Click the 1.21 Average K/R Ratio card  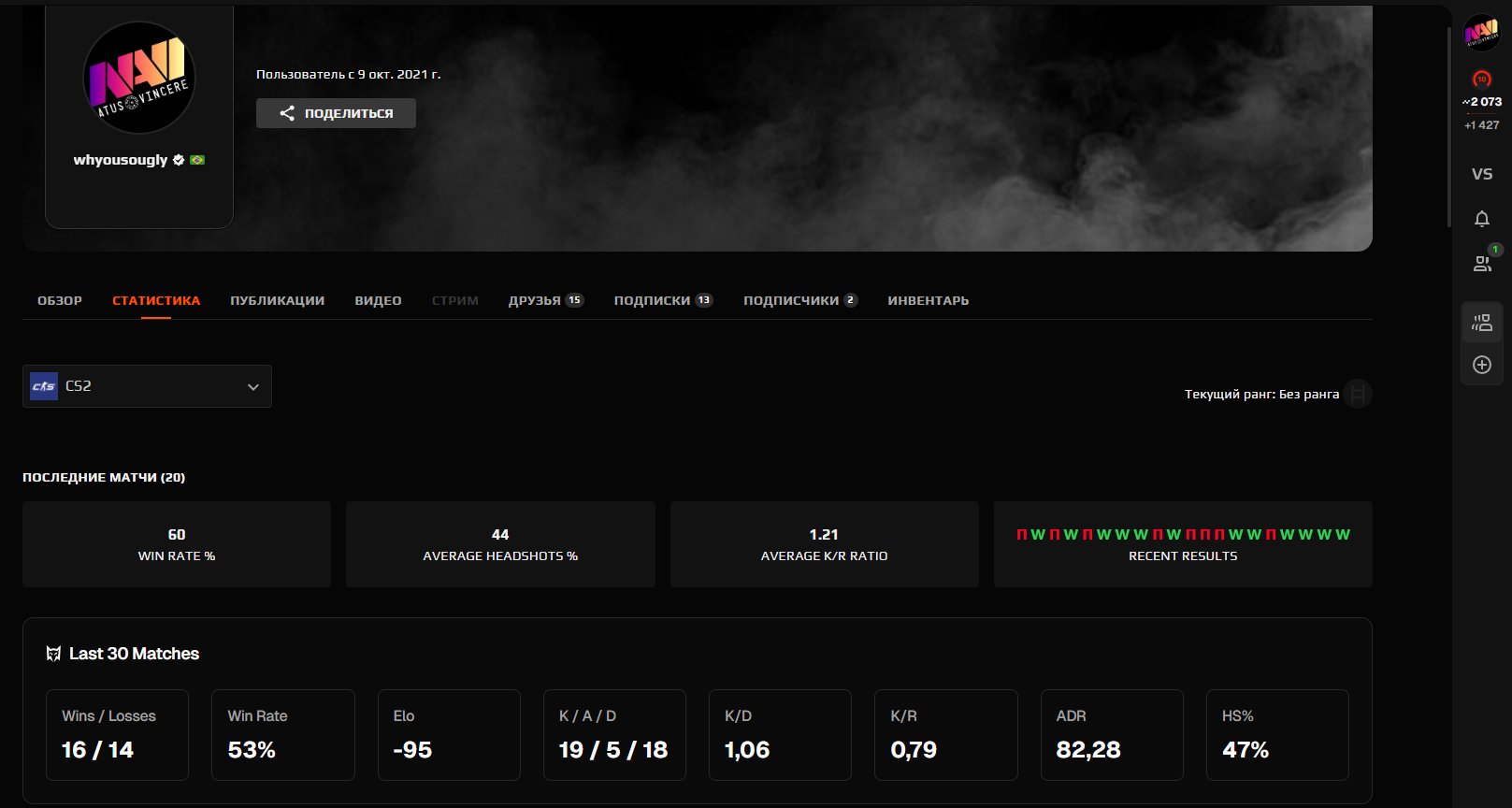tap(824, 544)
